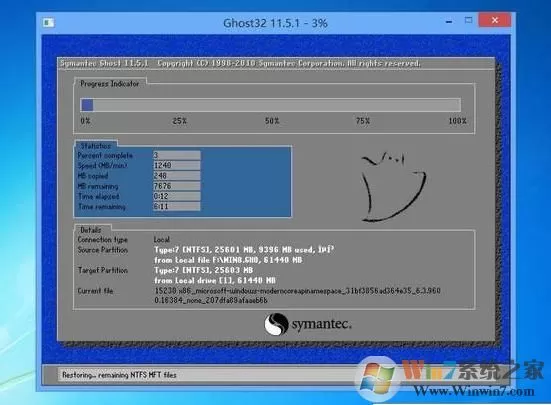Click the ghost mascot drawing
Image resolution: width=551 pixels, height=405 pixels.
point(393,187)
